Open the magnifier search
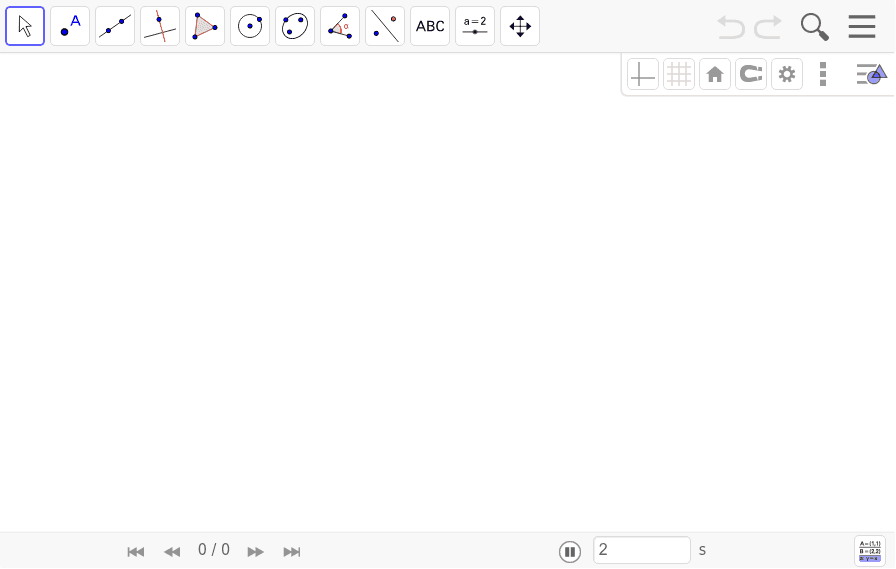The width and height of the screenshot is (896, 569). click(x=814, y=27)
